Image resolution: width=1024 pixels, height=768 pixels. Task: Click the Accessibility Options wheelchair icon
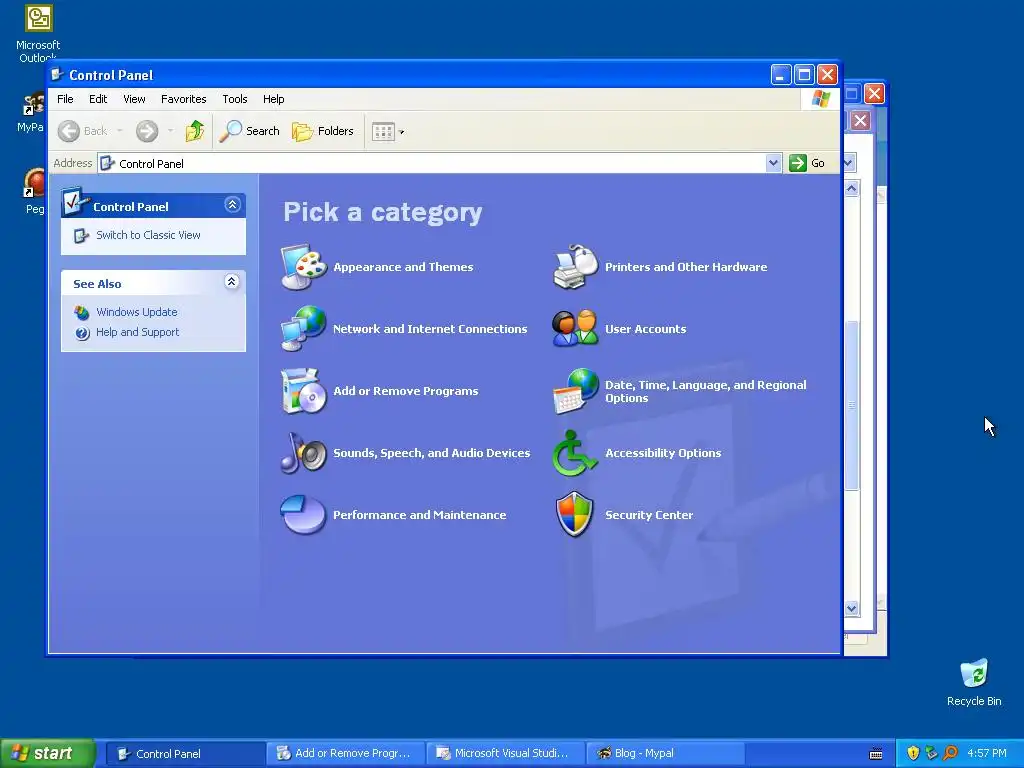click(x=575, y=453)
